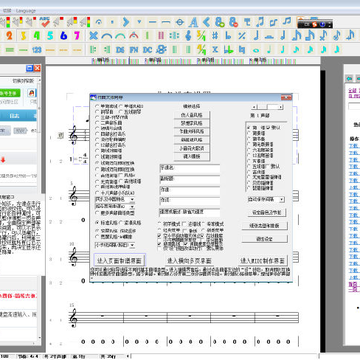The image size is (360, 360).
Task: Choose the flat (b) accidental icon
Action: pos(229,35)
